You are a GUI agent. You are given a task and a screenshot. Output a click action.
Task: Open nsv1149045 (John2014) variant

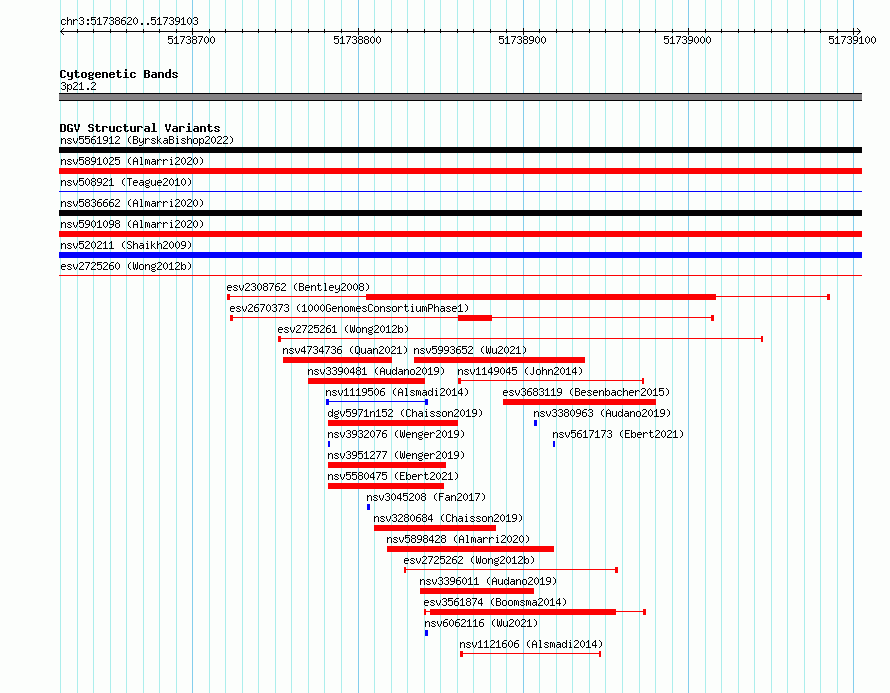(x=520, y=371)
